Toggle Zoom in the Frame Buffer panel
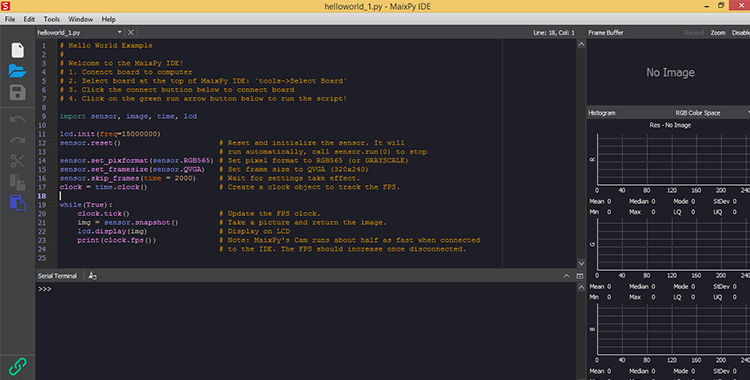This screenshot has width=750, height=380. (717, 33)
